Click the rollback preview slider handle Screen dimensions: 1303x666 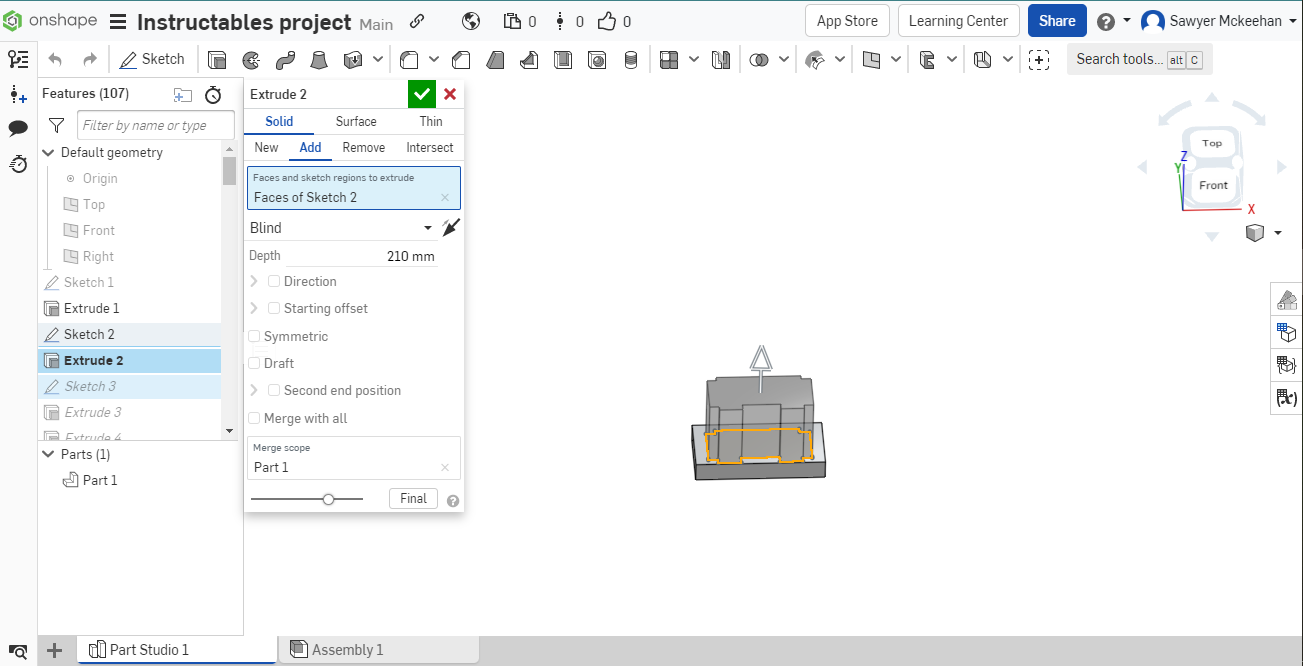(328, 499)
